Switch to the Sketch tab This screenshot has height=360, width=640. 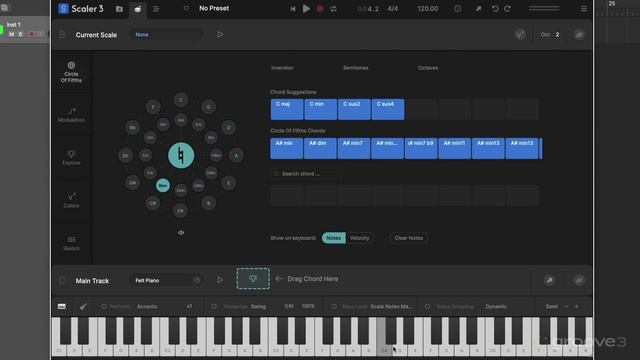point(71,243)
